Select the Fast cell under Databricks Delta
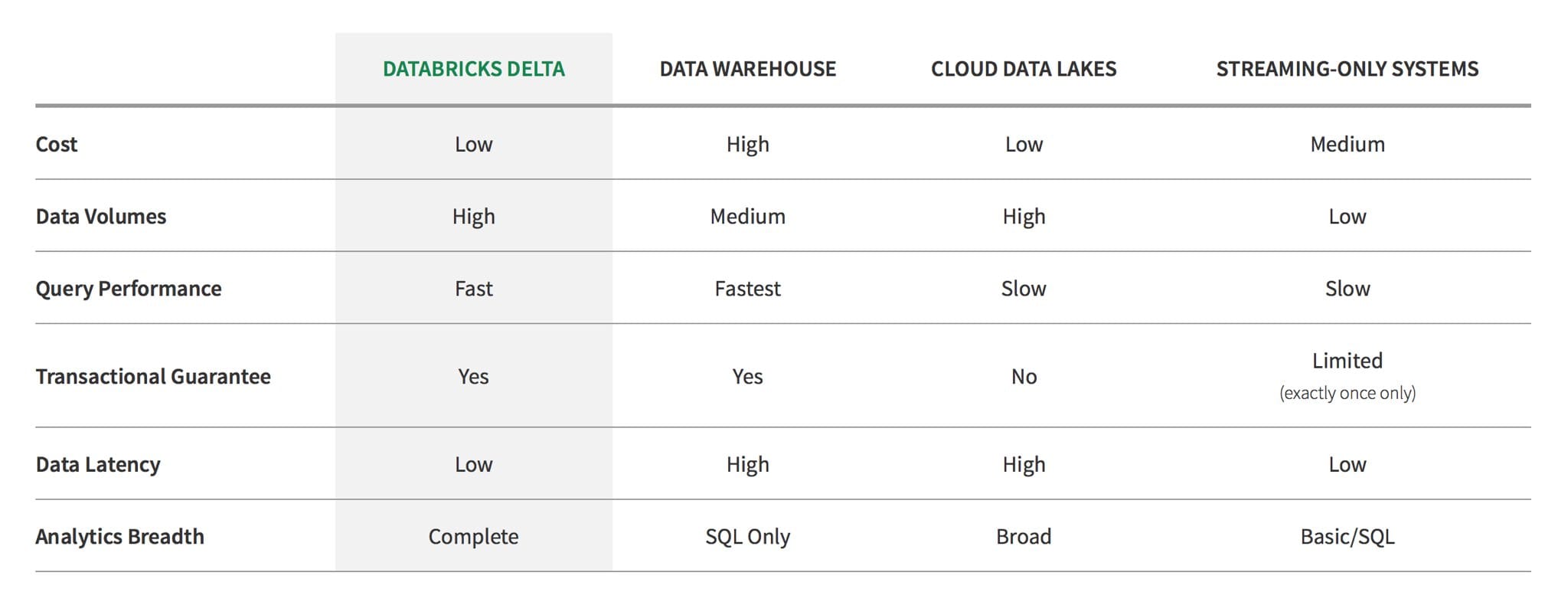 coord(473,289)
